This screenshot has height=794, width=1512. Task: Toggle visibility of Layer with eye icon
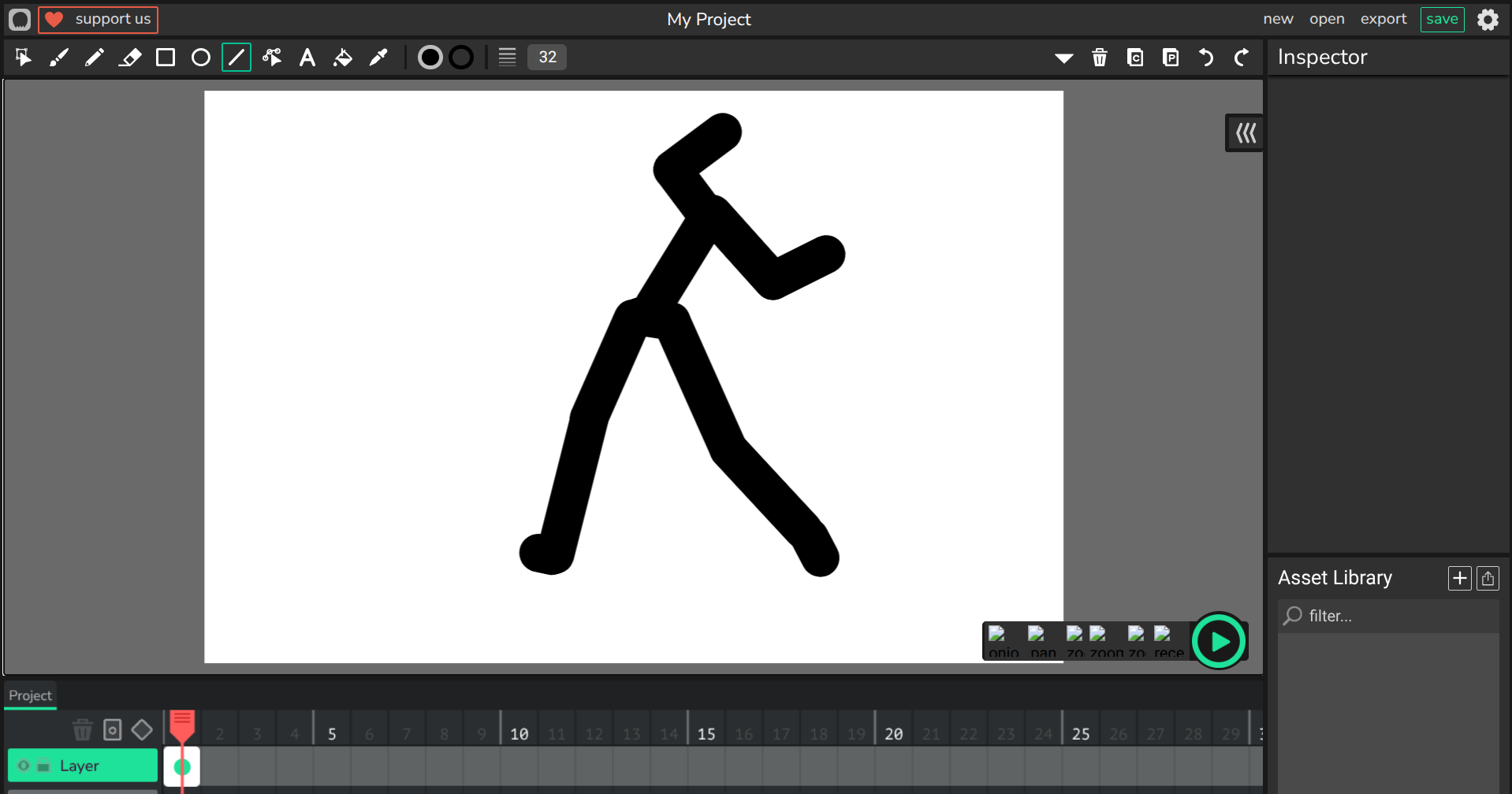(x=24, y=766)
